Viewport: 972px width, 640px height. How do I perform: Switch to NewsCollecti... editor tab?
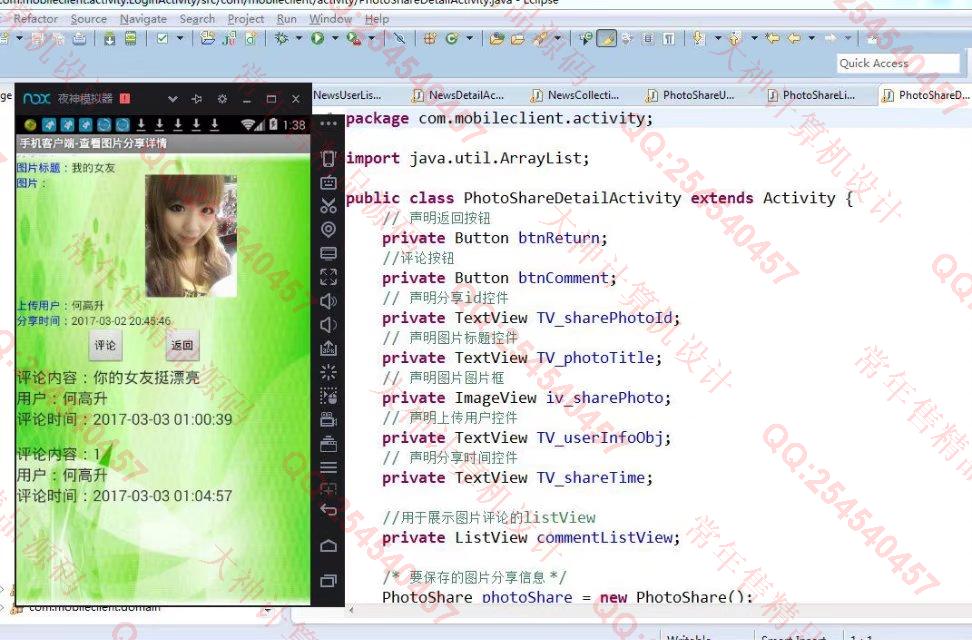576,95
